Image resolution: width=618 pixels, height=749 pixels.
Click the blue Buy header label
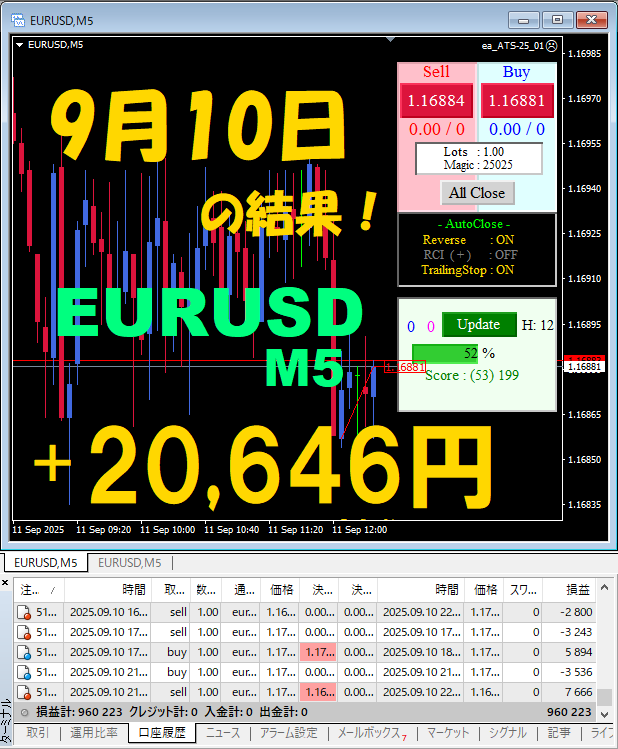516,72
